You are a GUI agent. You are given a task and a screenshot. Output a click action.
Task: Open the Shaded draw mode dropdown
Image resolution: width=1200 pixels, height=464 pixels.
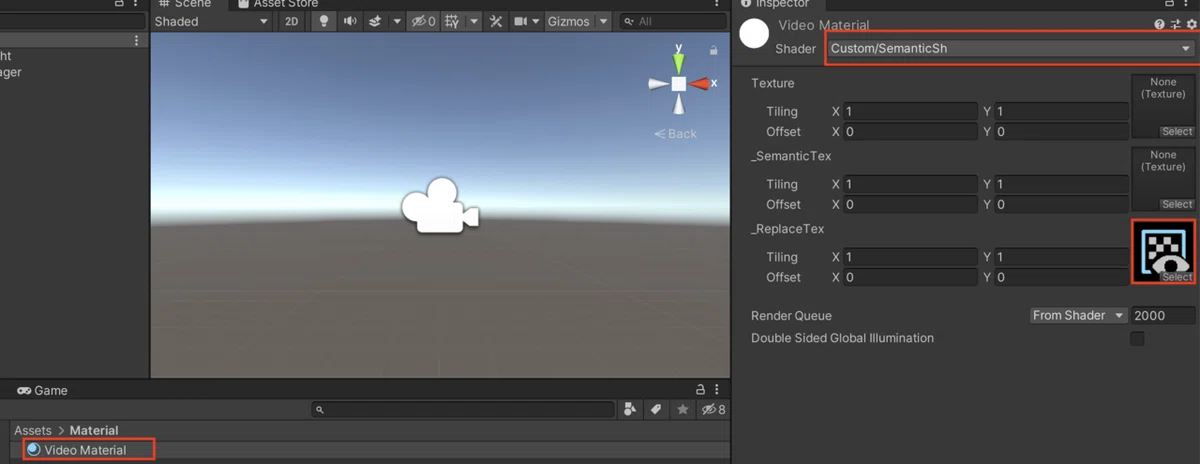211,21
